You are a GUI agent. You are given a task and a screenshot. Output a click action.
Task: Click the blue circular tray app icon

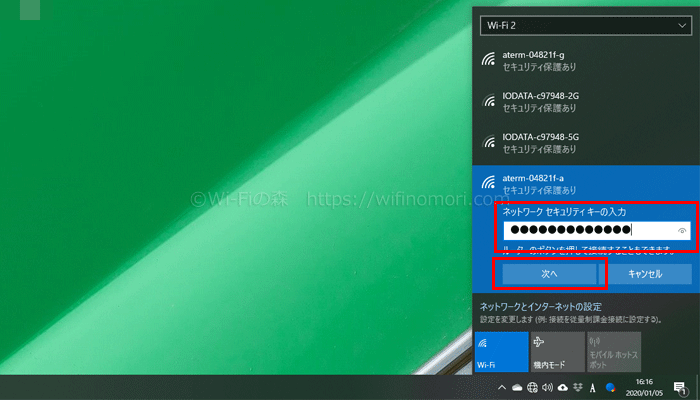coord(610,387)
